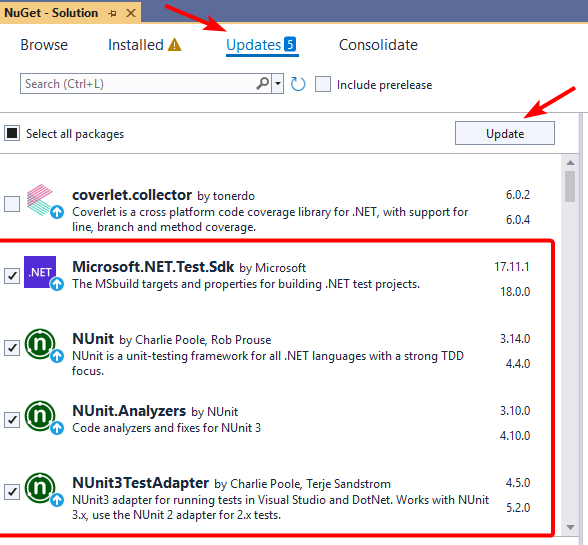Click the NUnit3TestAdapter installed version 4.5.0
This screenshot has height=545, width=588.
point(518,483)
